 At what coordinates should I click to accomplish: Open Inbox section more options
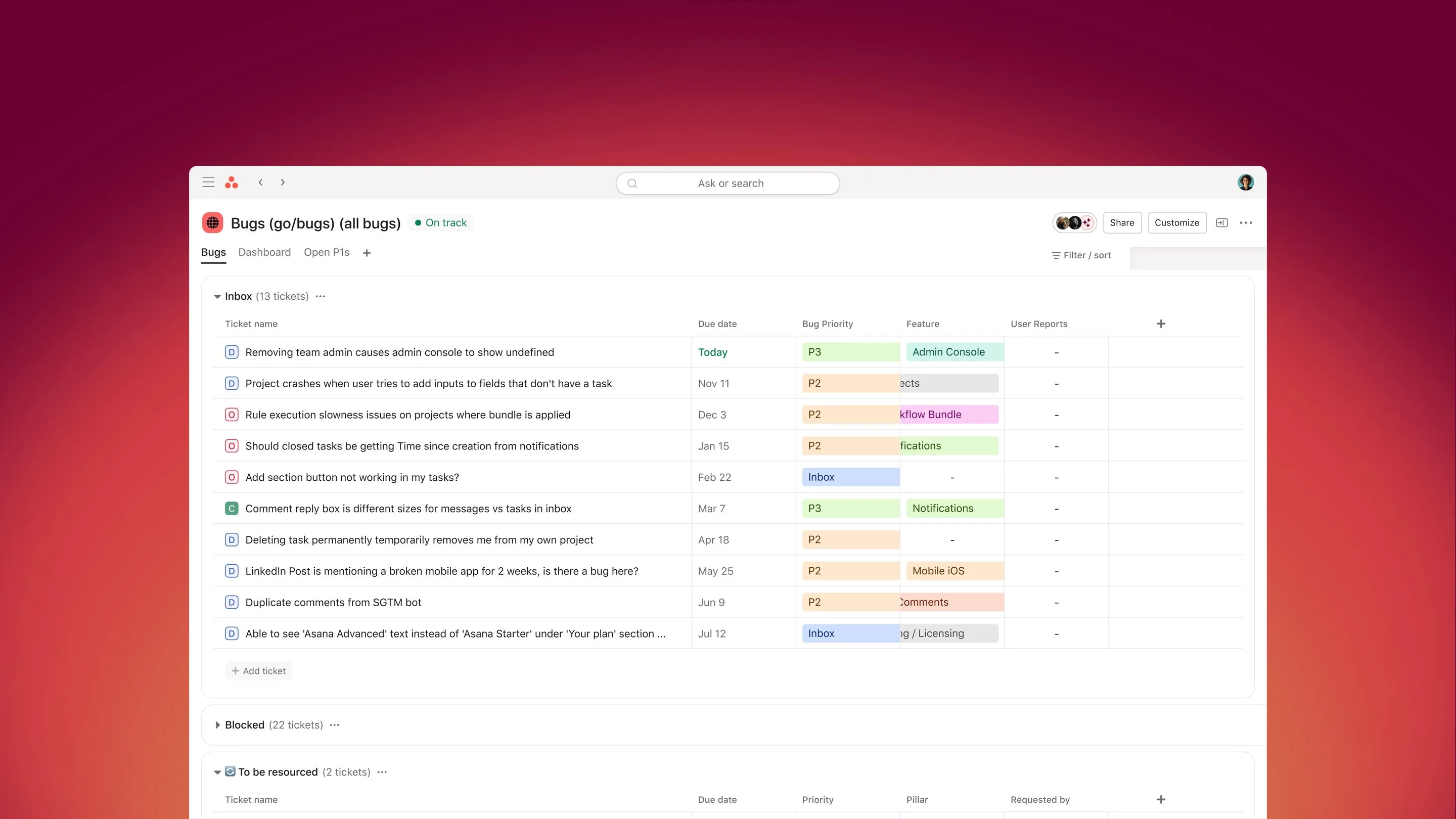[321, 296]
